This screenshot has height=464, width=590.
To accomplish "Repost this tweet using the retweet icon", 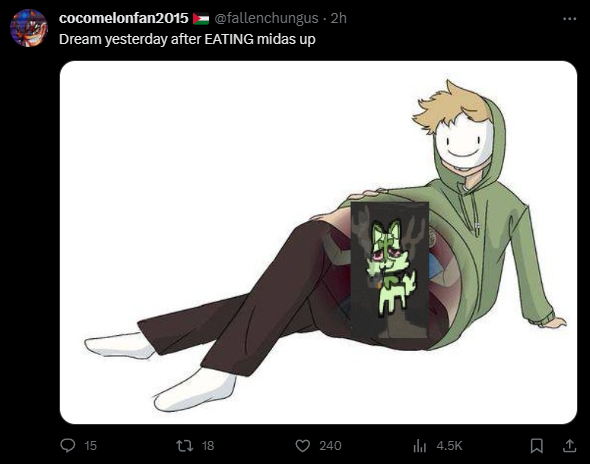I will [x=185, y=446].
